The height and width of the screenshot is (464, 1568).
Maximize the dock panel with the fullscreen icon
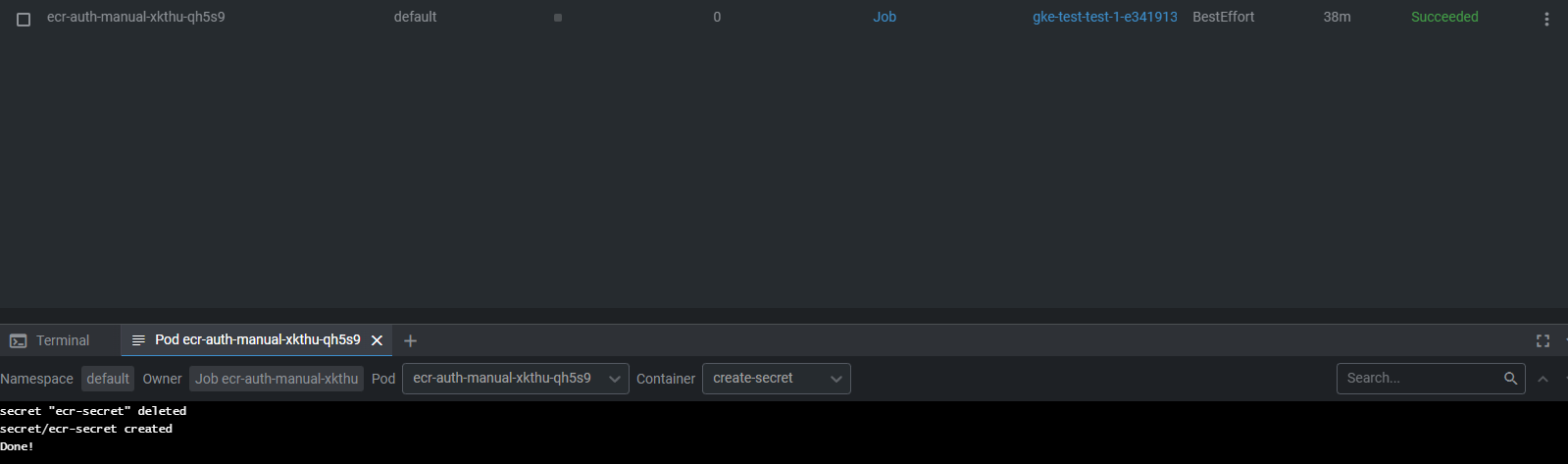1543,340
